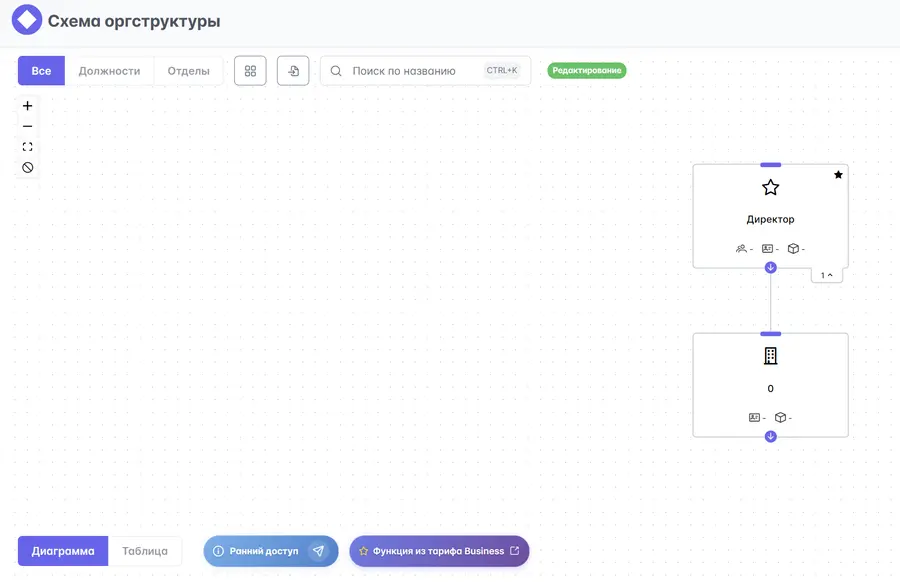Screen dimensions: 900x582
Task: Zoom out with the minus icon
Action: pyautogui.click(x=27, y=126)
